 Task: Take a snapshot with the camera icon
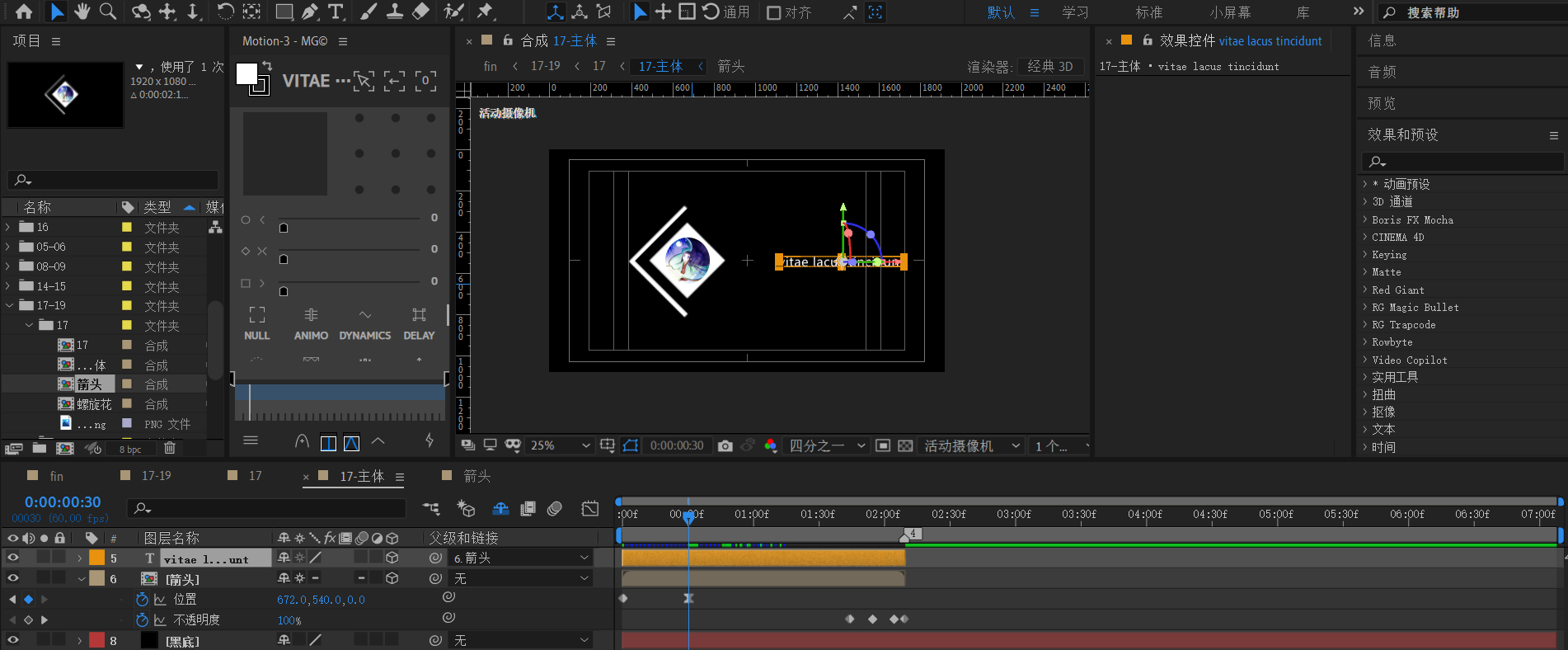[x=725, y=445]
